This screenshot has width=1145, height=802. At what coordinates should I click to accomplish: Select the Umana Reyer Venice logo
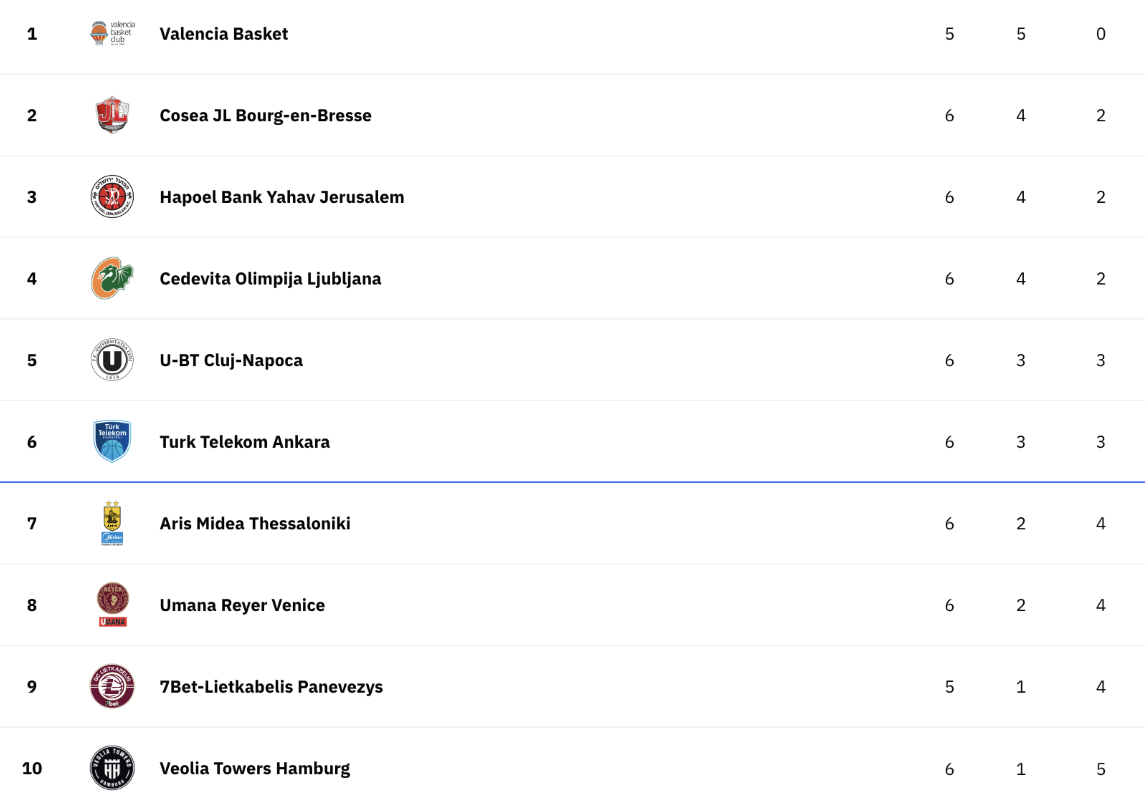pos(112,605)
